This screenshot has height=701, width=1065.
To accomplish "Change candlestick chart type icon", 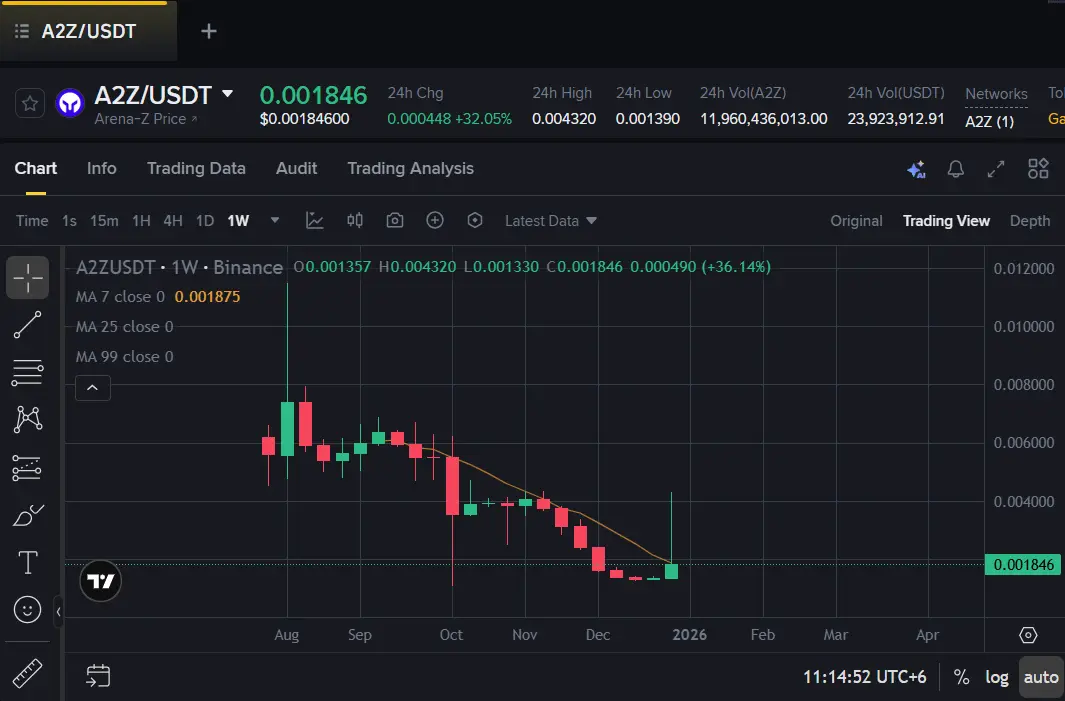I will [x=355, y=220].
